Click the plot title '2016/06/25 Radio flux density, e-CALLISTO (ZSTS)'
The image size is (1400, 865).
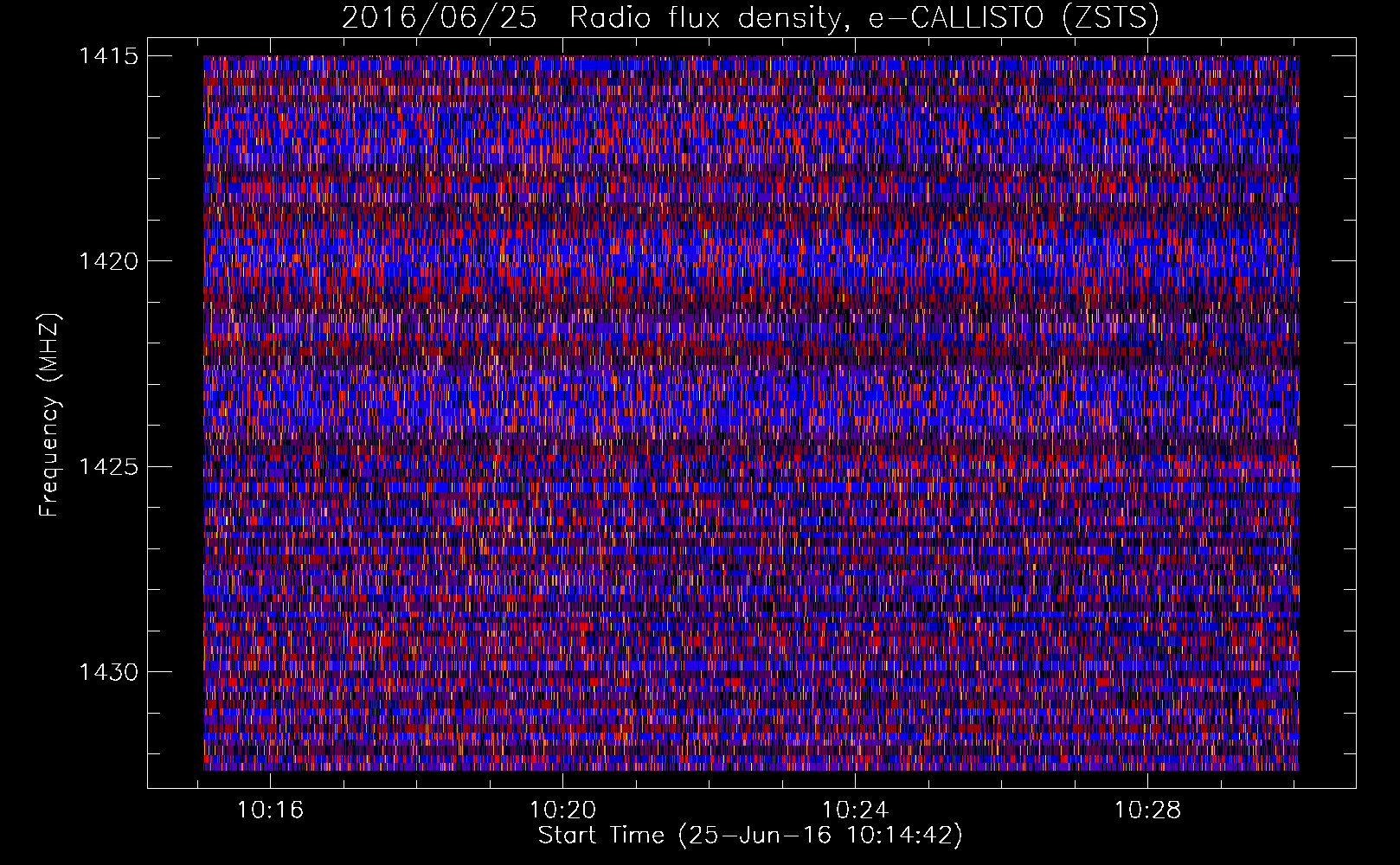click(750, 18)
